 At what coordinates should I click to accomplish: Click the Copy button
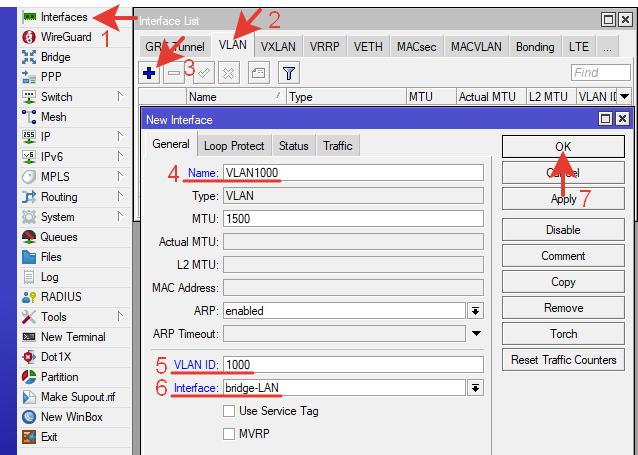click(x=563, y=282)
